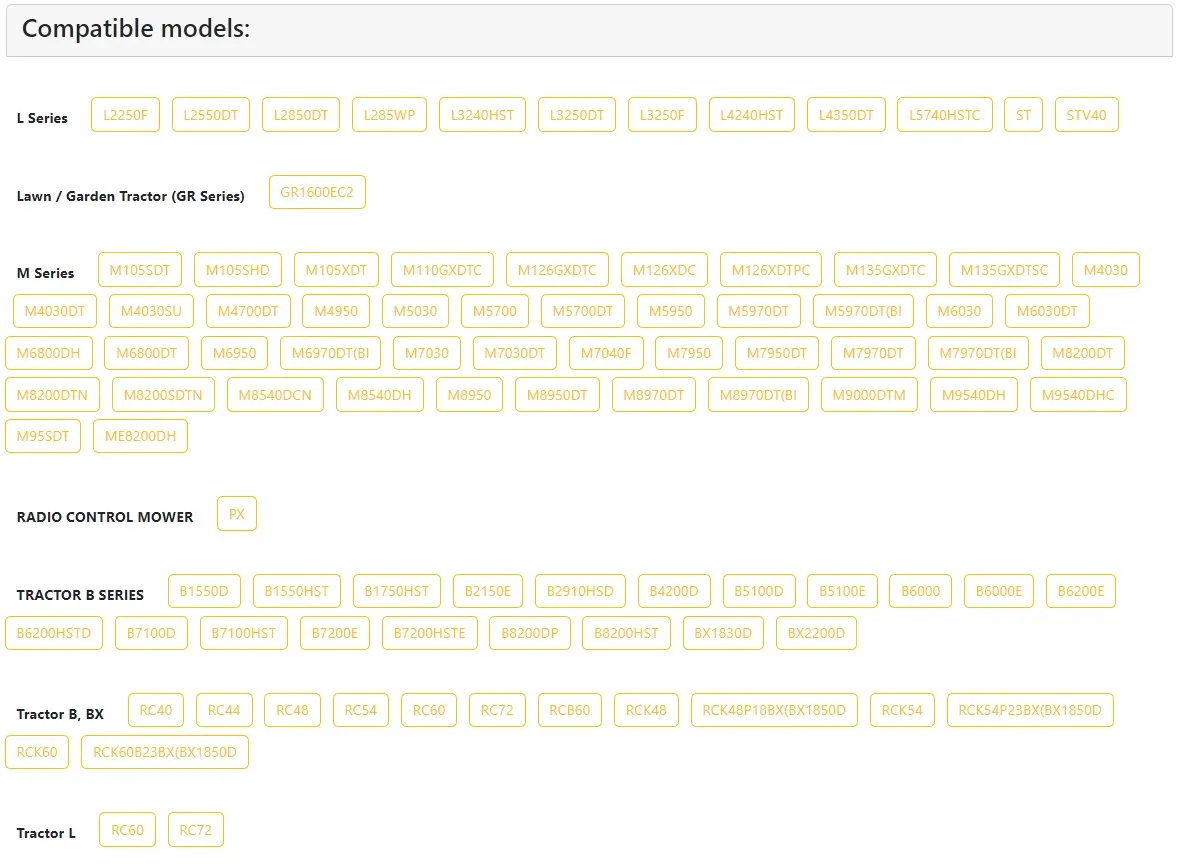This screenshot has width=1180, height=868.
Task: Select the RCK48P18BX(BX1850D model tag
Action: pyautogui.click(x=774, y=710)
